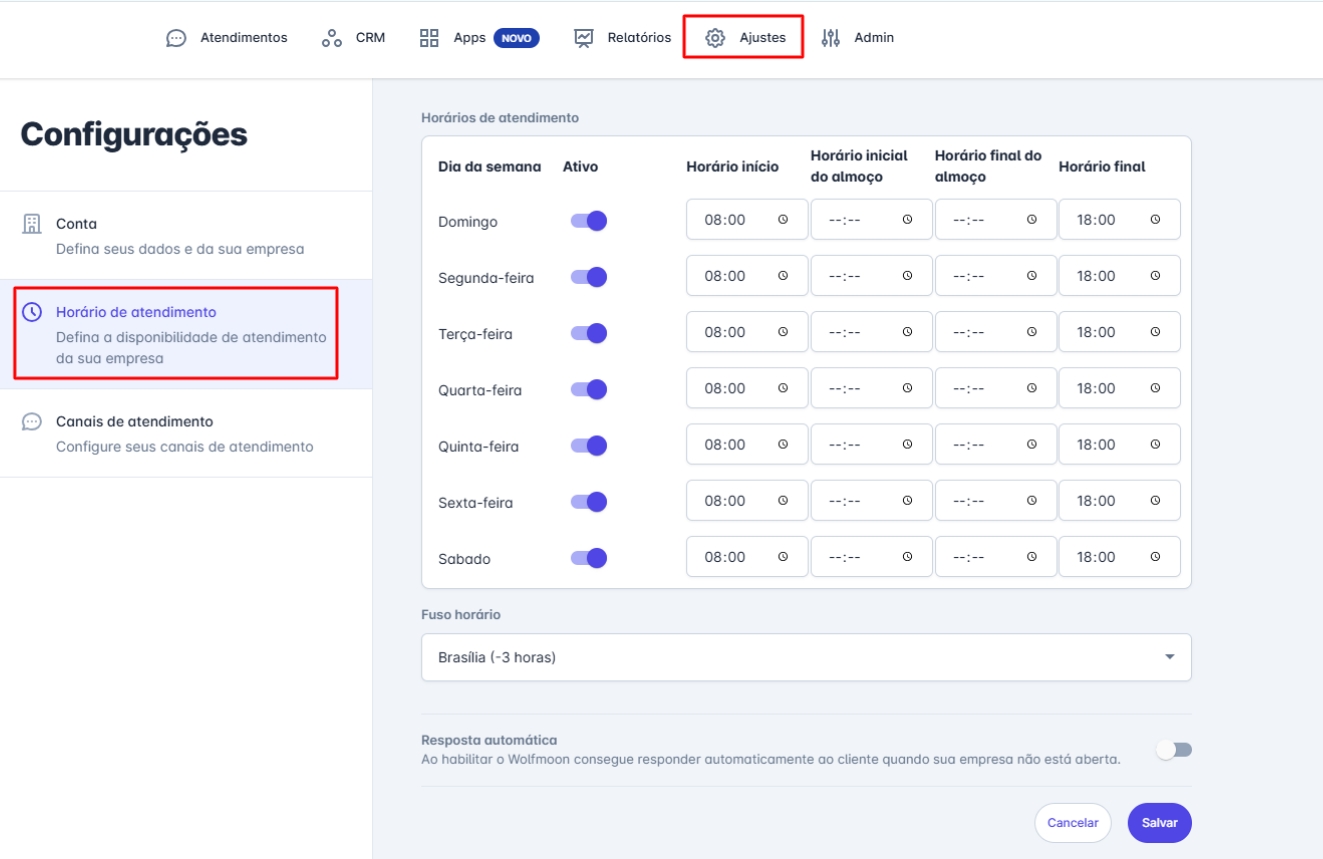Open the Fuso horário dropdown
Viewport: 1323px width, 859px height.
(806, 657)
